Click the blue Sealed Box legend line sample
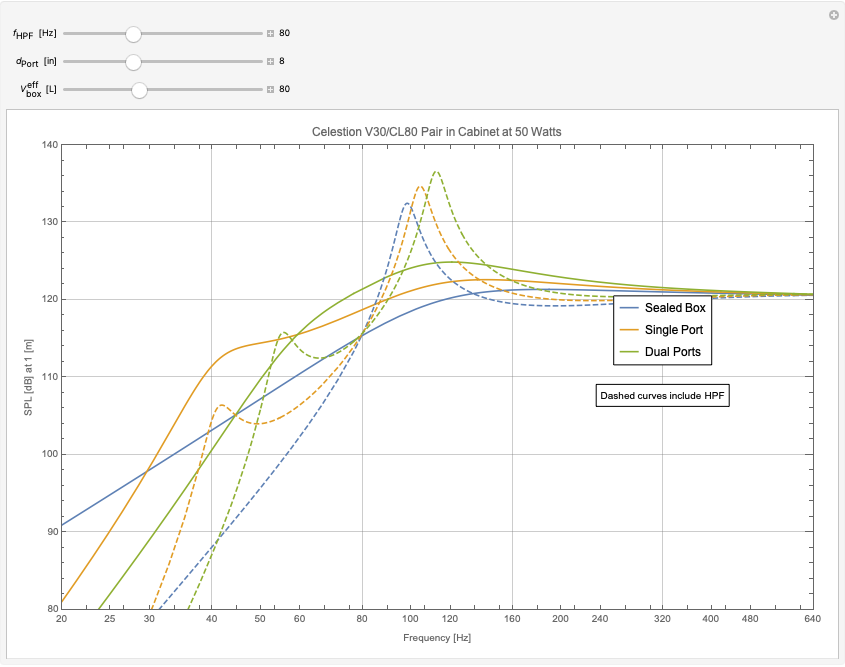Screen dimensions: 845x667 (x=629, y=308)
